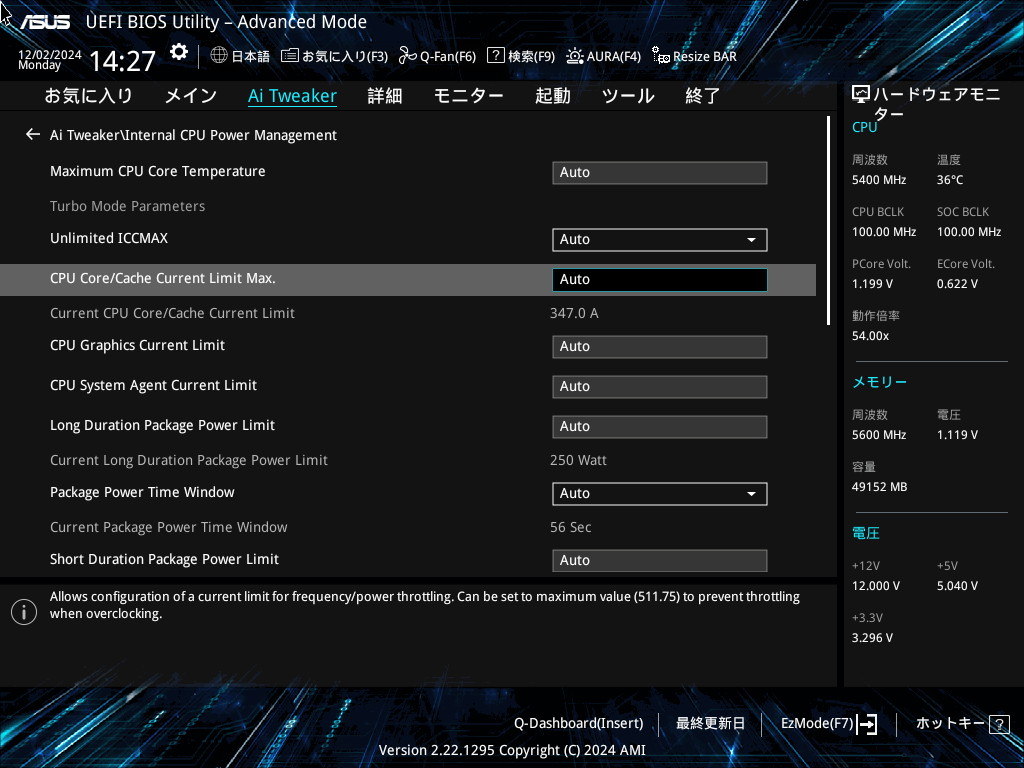Edit Maximum CPU Core Temperature field
The image size is (1024, 768).
[660, 172]
